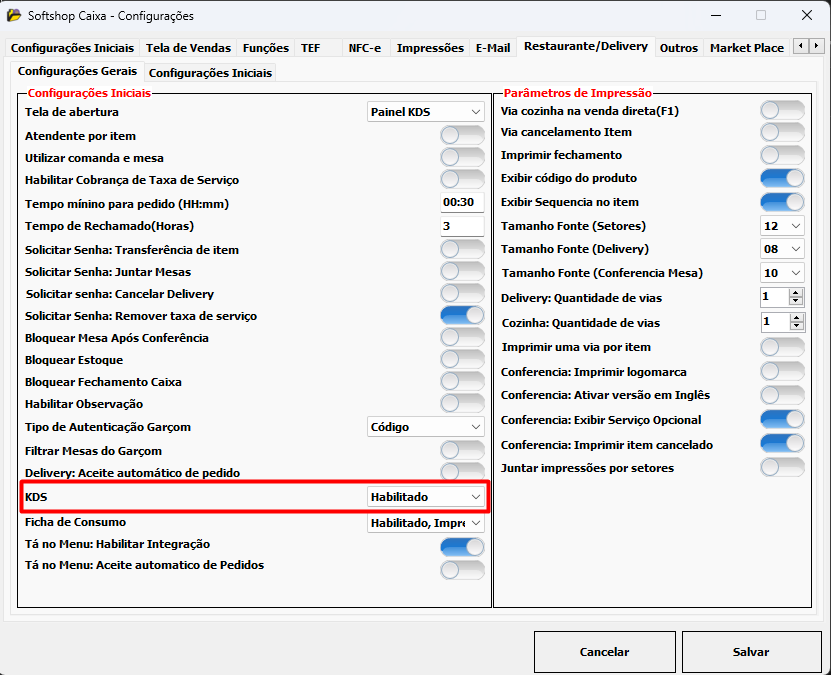Open Tipo de Autenticação Garçom dropdown
This screenshot has height=675, width=831.
[x=426, y=427]
